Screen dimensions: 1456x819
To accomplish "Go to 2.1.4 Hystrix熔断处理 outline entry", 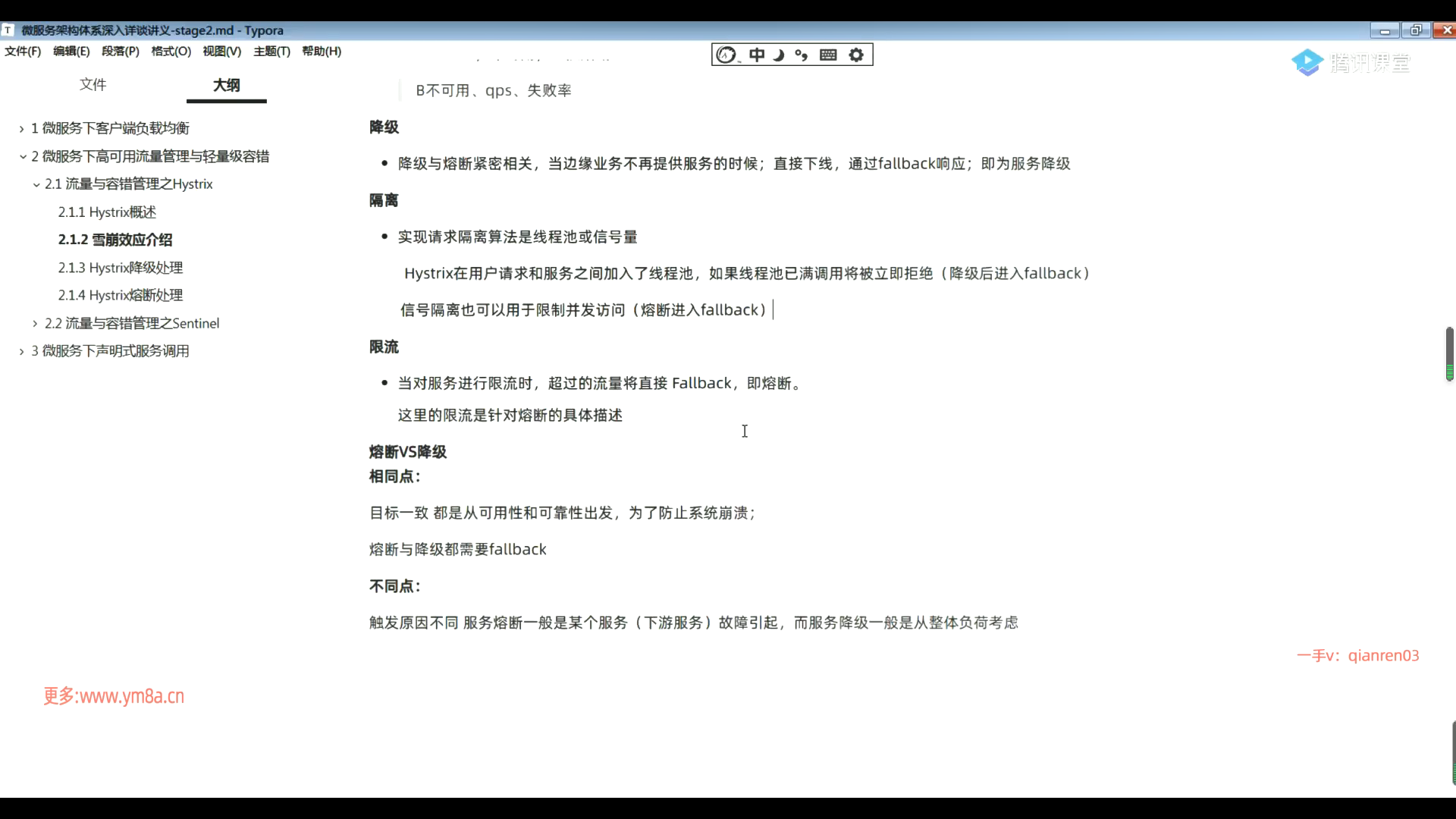I will (x=121, y=295).
